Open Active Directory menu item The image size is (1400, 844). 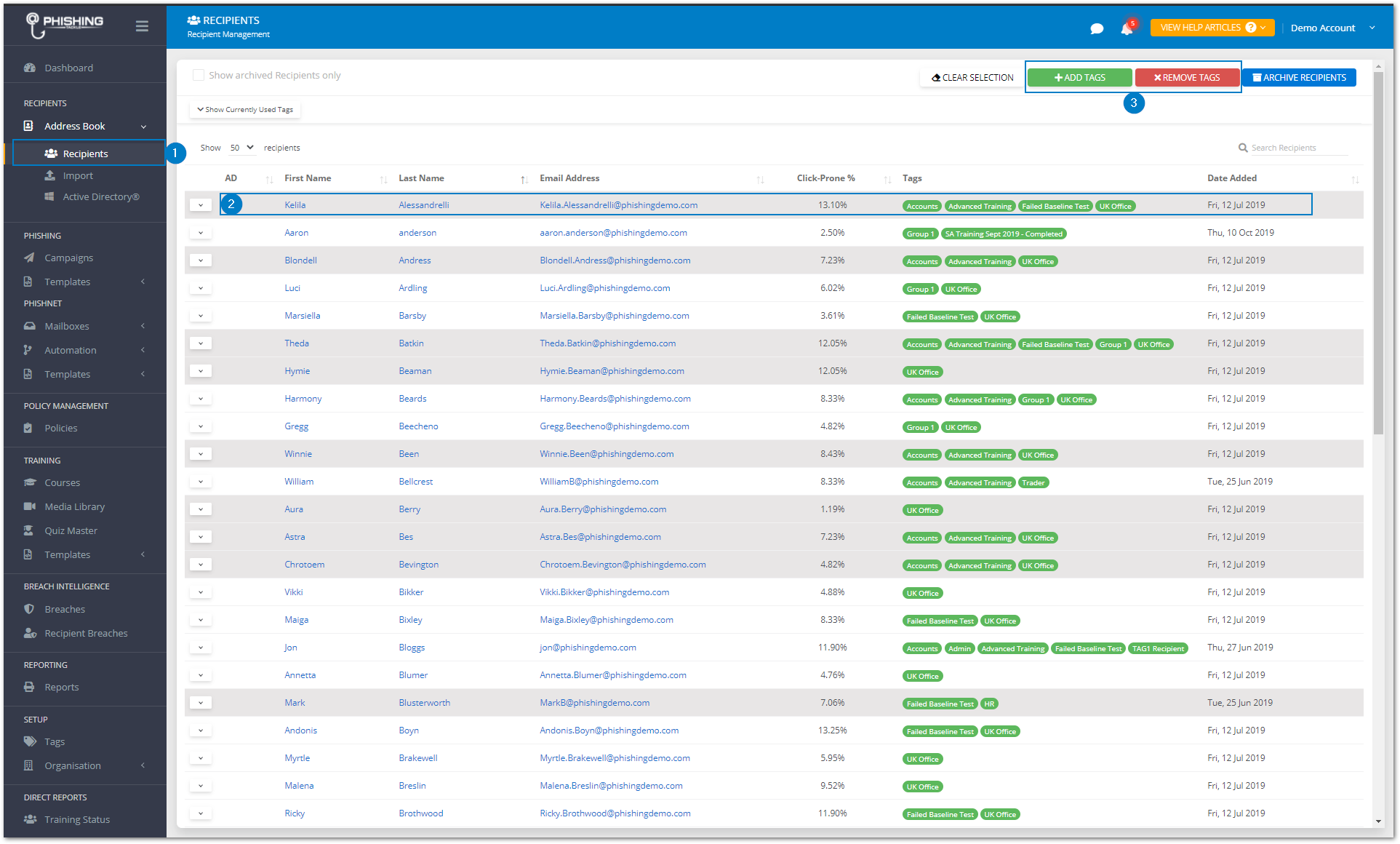pos(101,196)
